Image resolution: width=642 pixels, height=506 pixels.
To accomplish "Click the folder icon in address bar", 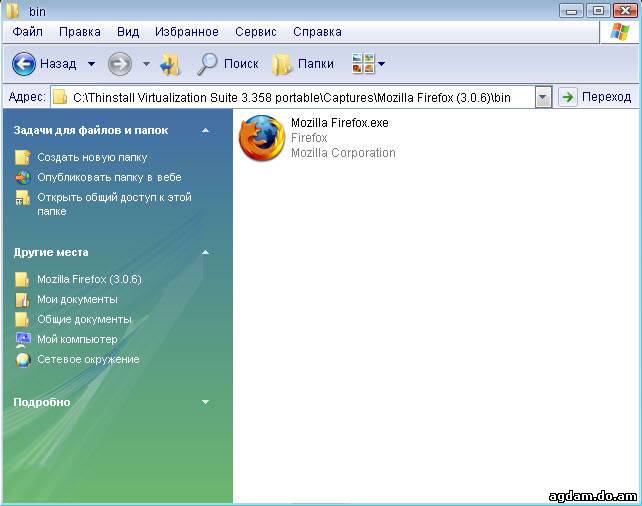I will tap(60, 97).
